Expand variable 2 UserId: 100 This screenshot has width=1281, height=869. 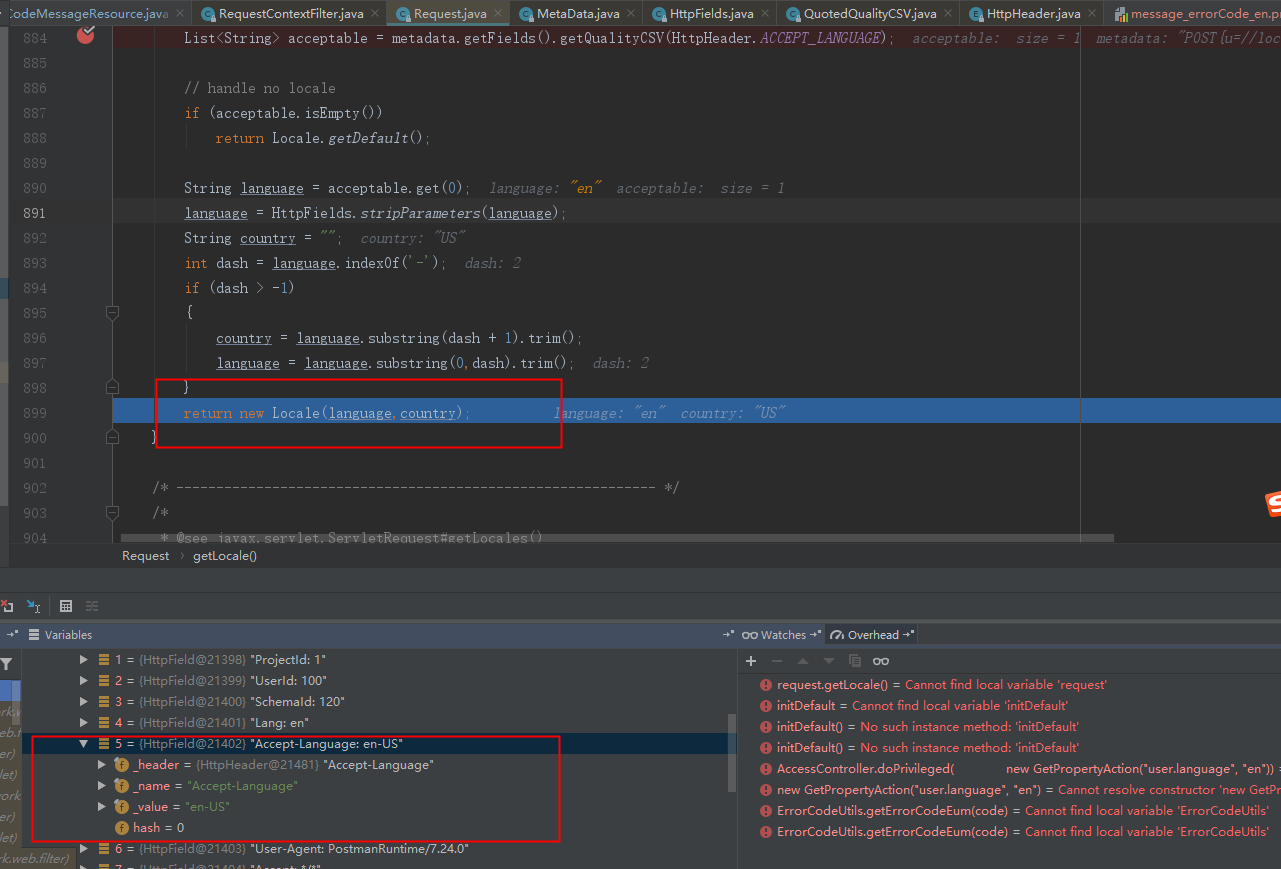pyautogui.click(x=83, y=681)
